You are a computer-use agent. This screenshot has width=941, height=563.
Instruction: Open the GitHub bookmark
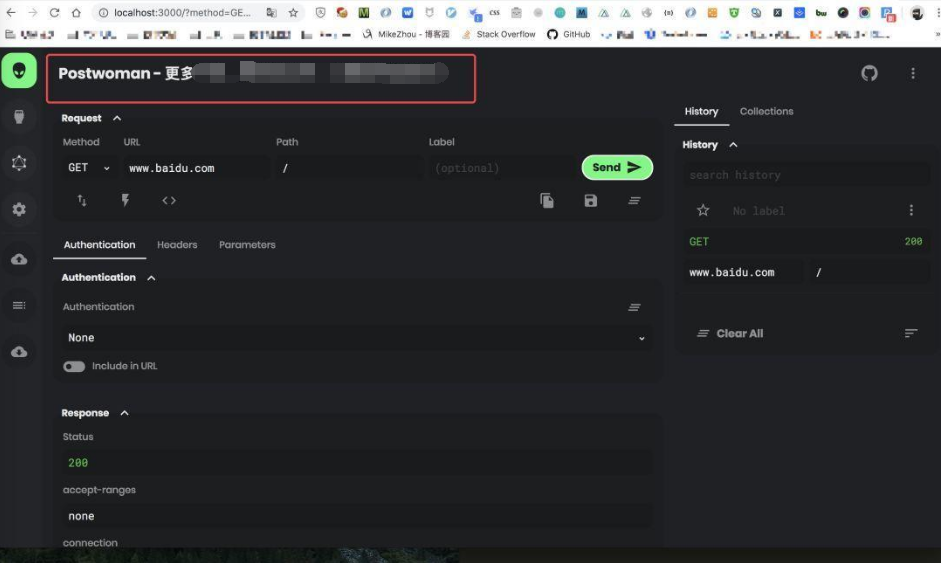pyautogui.click(x=568, y=34)
